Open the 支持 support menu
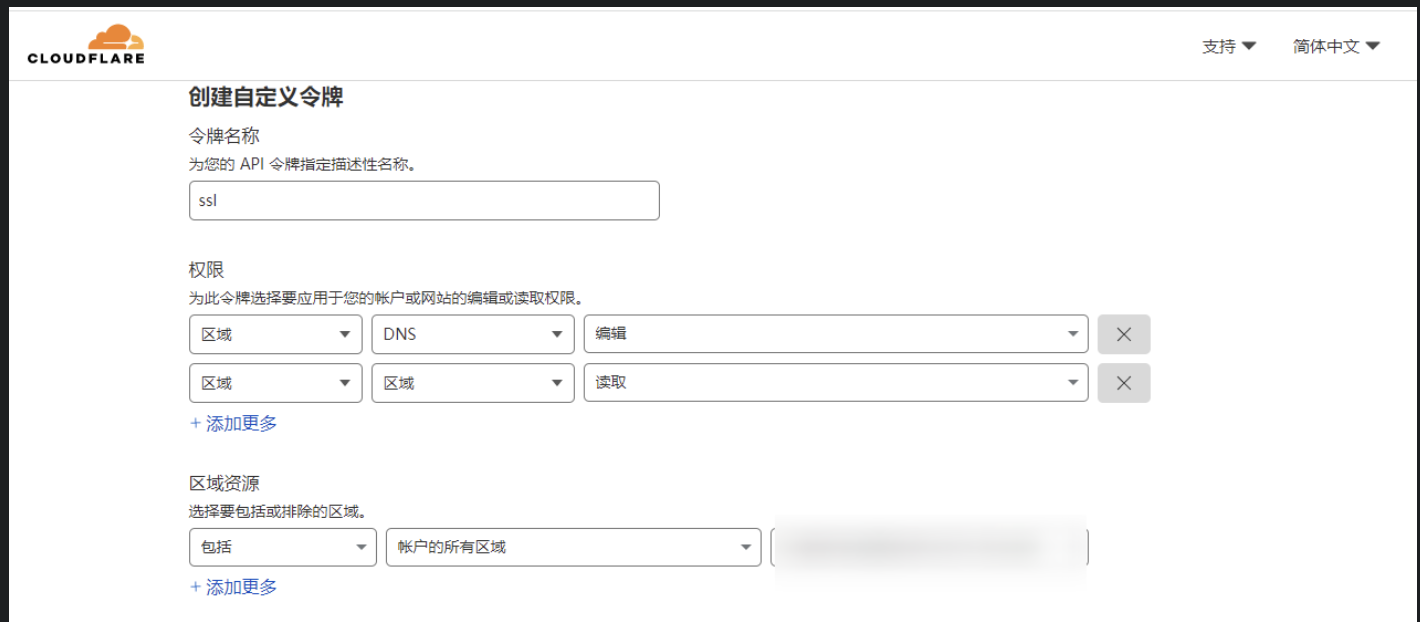 1229,46
